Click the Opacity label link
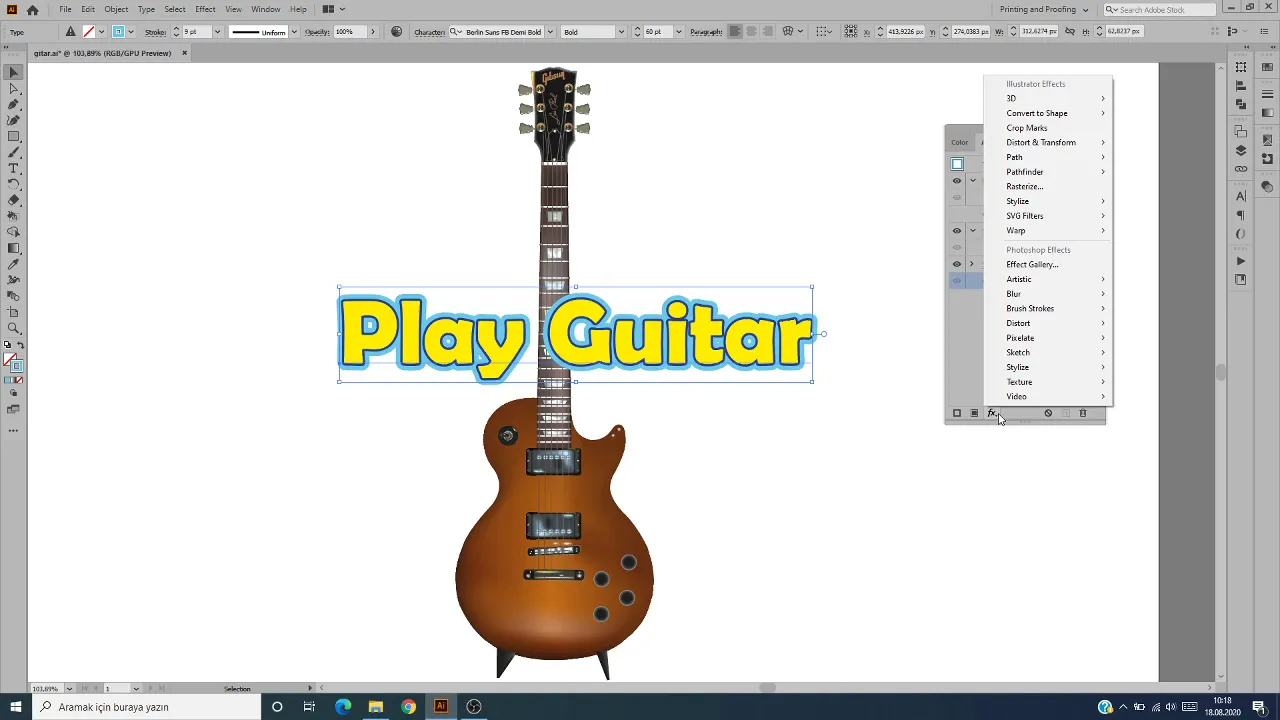This screenshot has height=720, width=1280. [317, 32]
